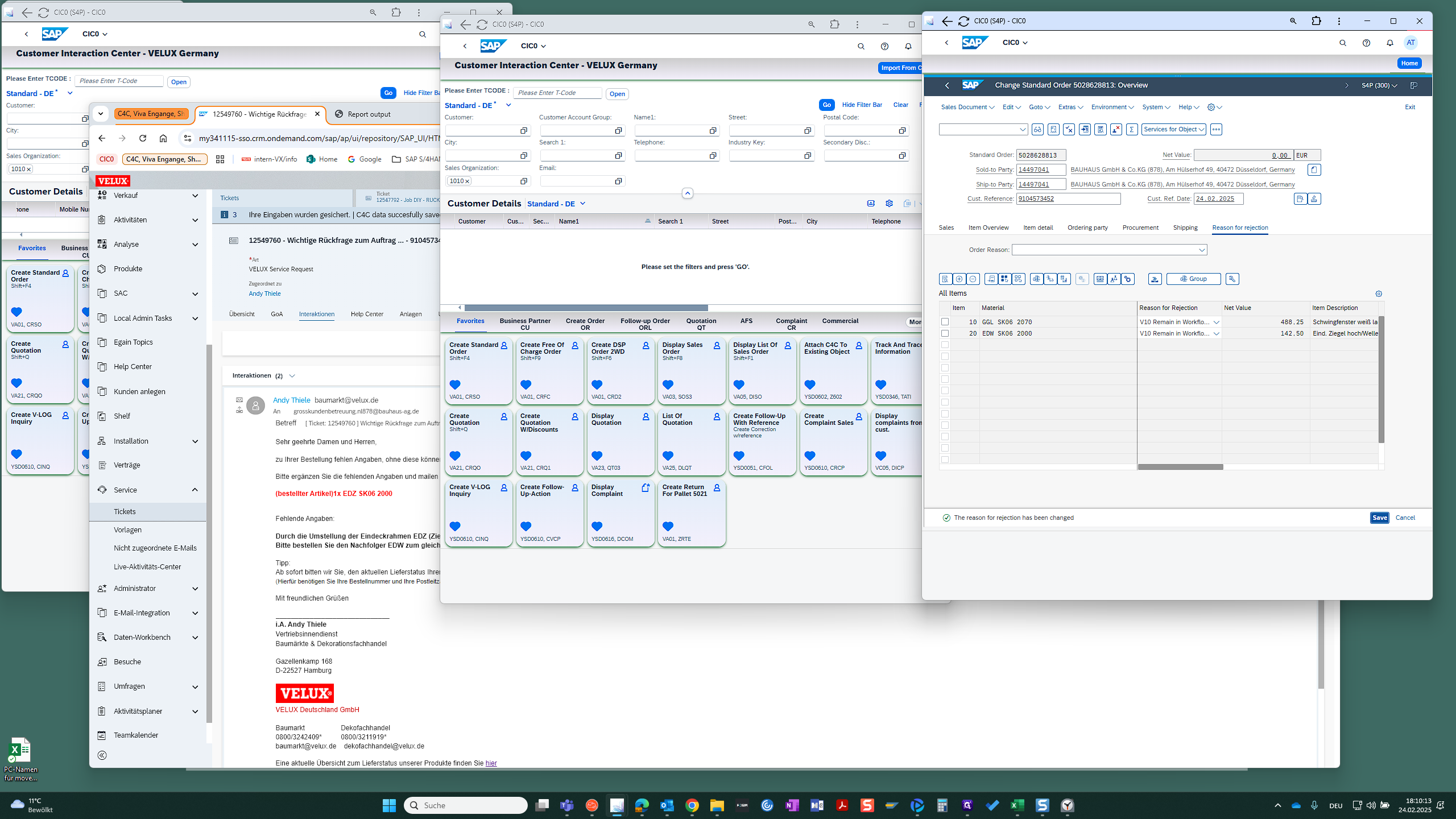Toggle the favorite heart on List Of Quotation tile
The width and height of the screenshot is (1456, 819).
click(668, 456)
